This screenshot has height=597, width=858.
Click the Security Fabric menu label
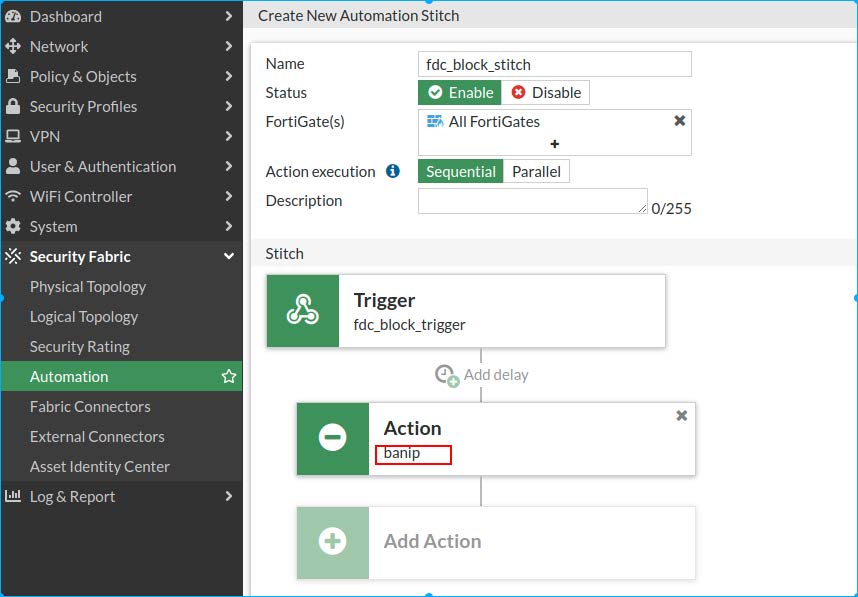[x=80, y=256]
